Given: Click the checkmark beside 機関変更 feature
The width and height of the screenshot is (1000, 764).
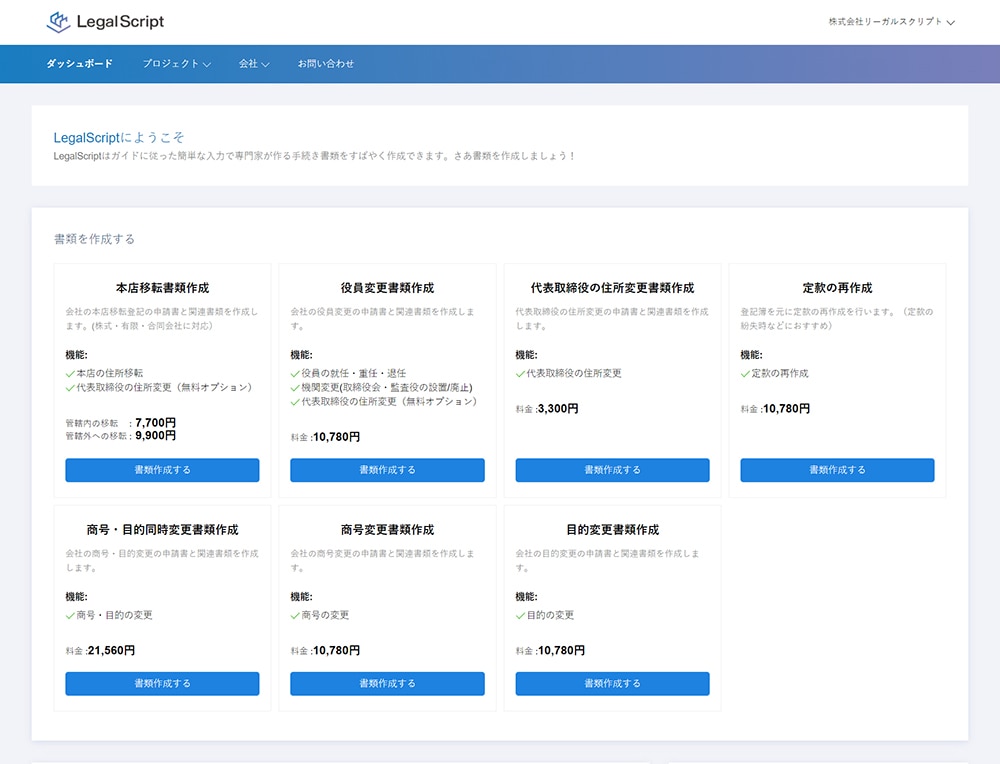Looking at the screenshot, I should (x=296, y=387).
